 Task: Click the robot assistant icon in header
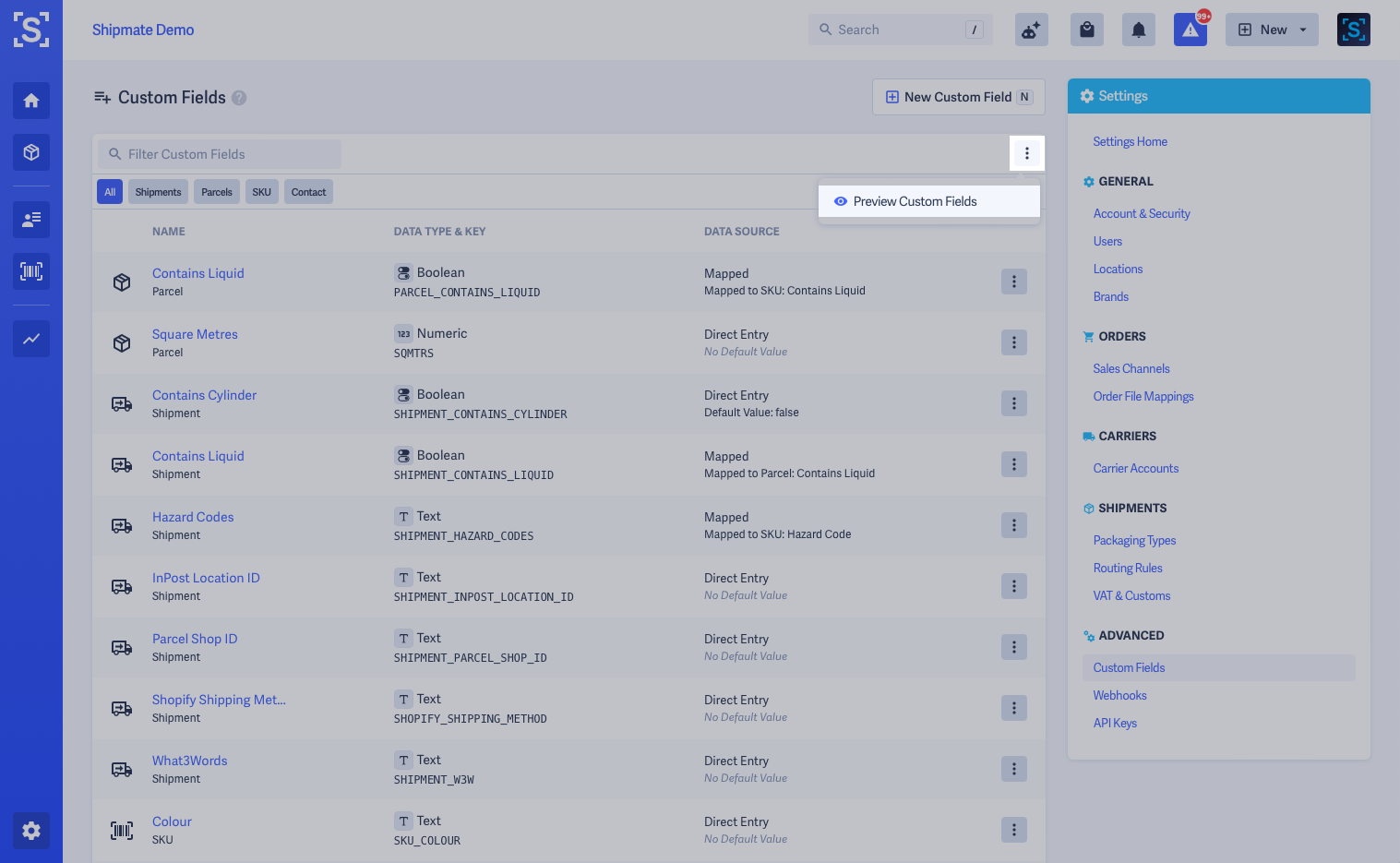click(x=1032, y=30)
